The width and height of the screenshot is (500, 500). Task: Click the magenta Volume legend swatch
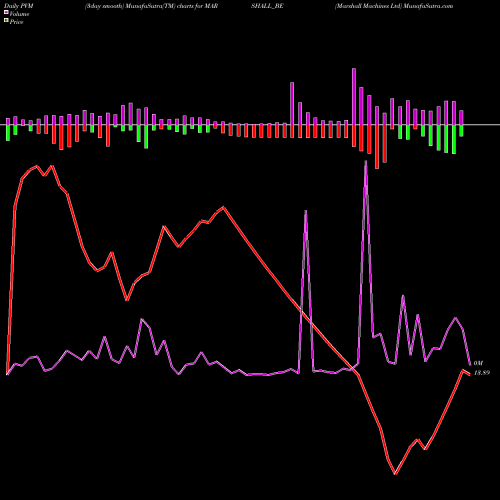[x=6, y=13]
